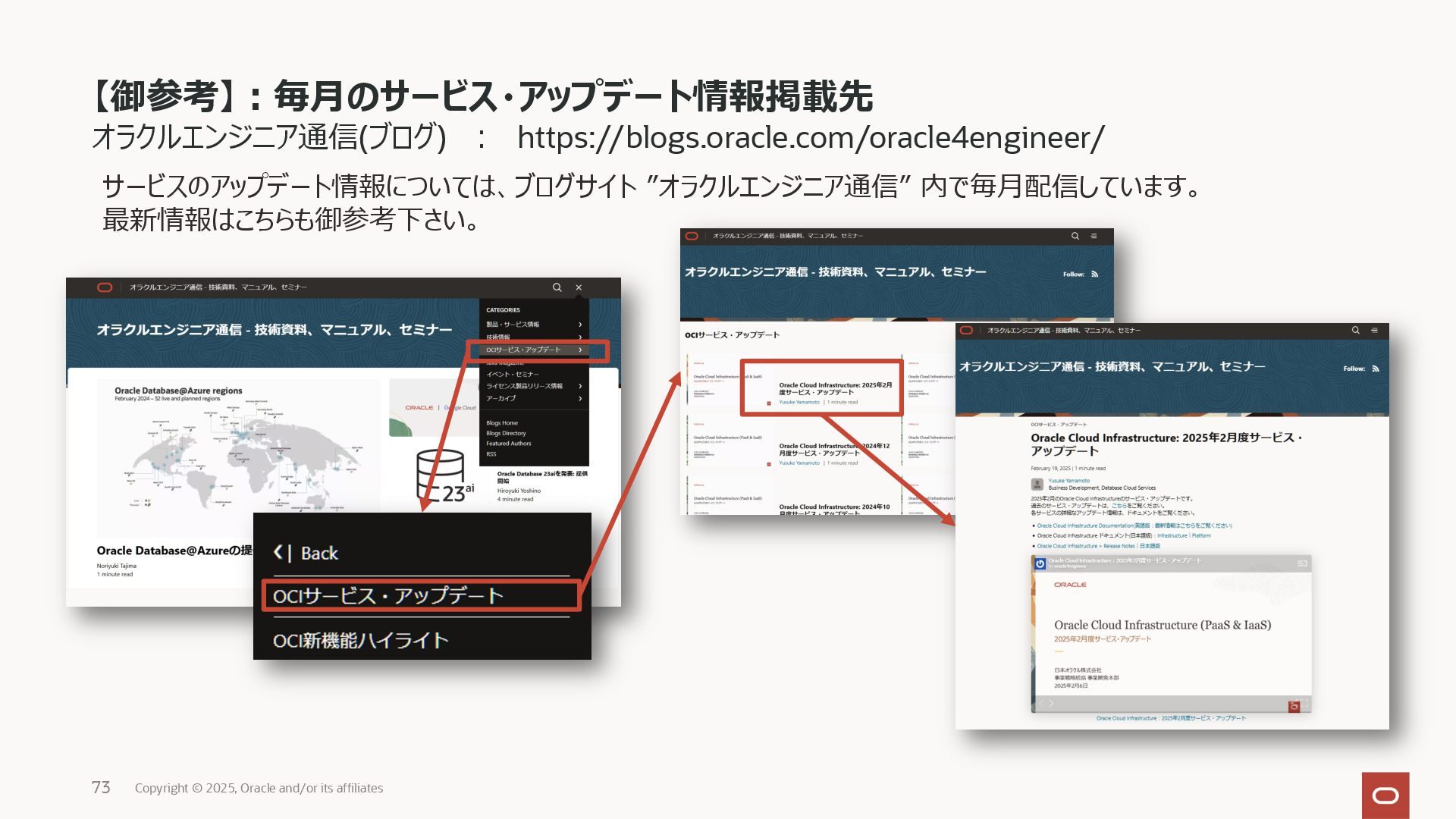Click Yusuke Yamamoto author link on article
This screenshot has width=1456, height=819.
[x=1068, y=481]
